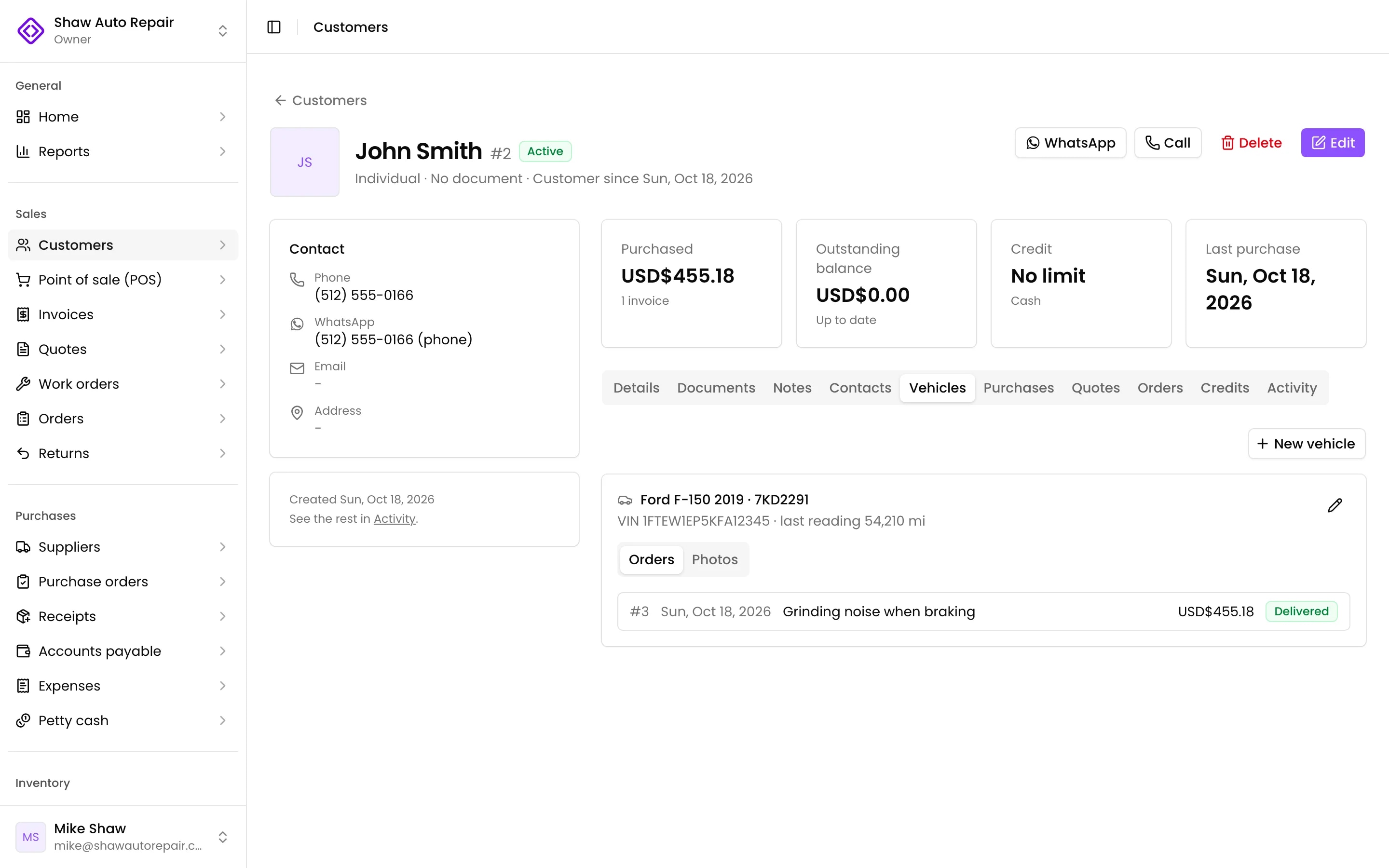
Task: Click the Invoices receipt icon
Action: click(23, 314)
